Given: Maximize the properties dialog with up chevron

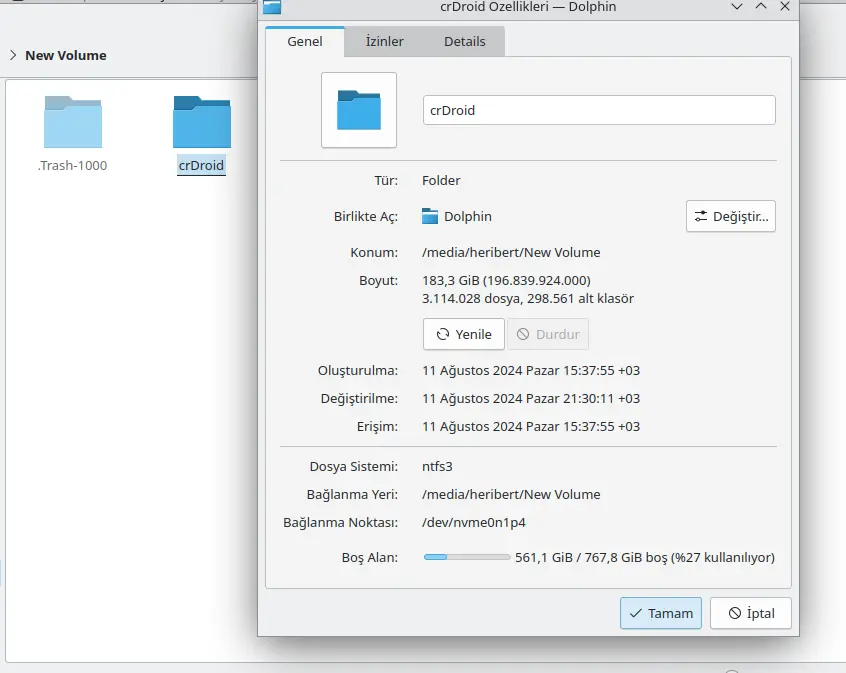Looking at the screenshot, I should coord(761,6).
